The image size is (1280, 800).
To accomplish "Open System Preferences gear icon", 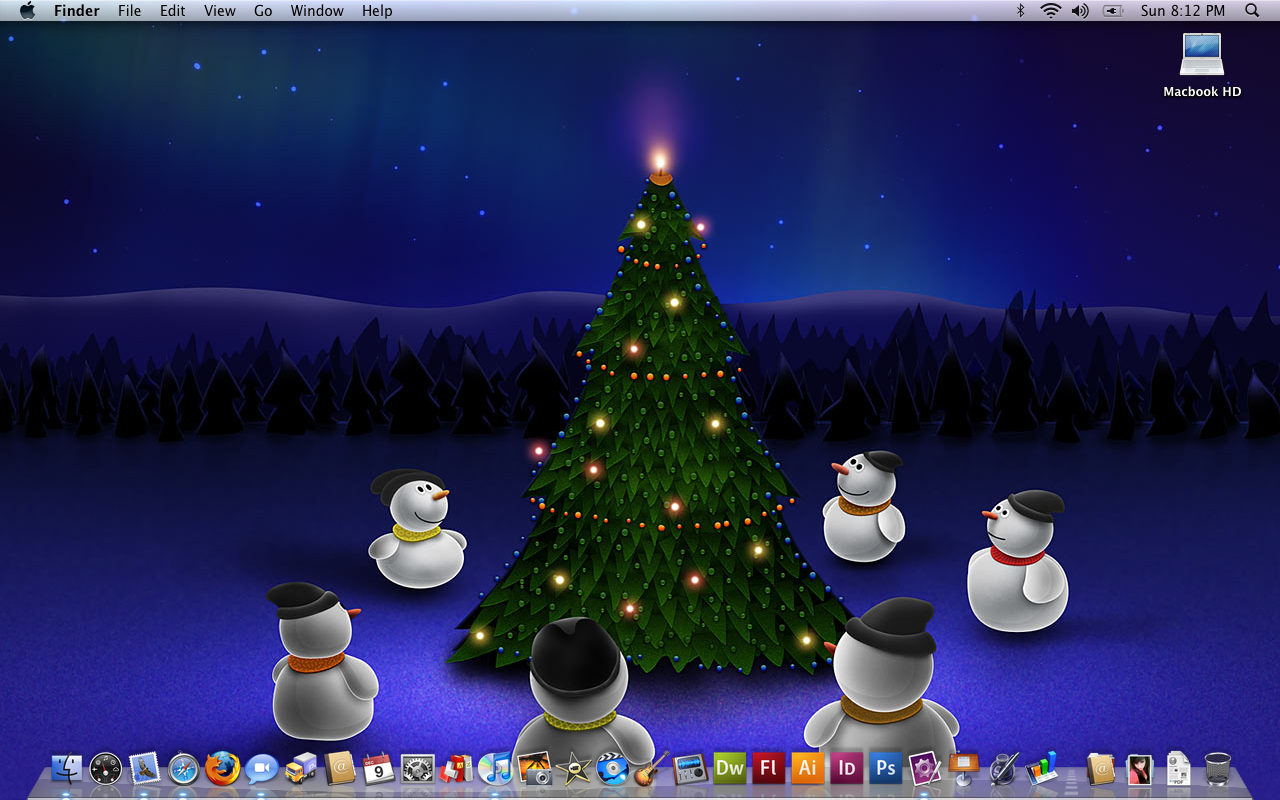I will click(x=418, y=768).
